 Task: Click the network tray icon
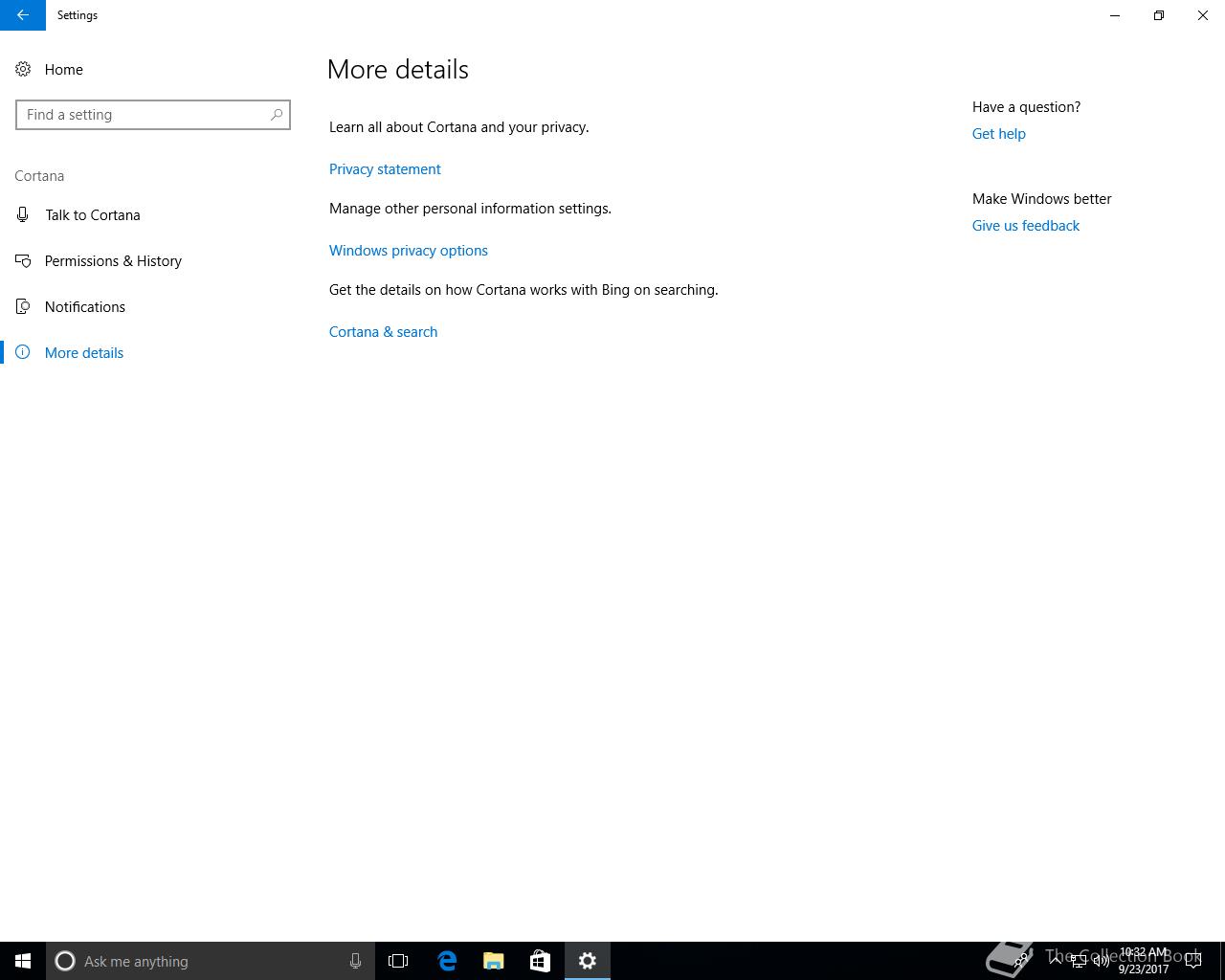coord(1079,962)
